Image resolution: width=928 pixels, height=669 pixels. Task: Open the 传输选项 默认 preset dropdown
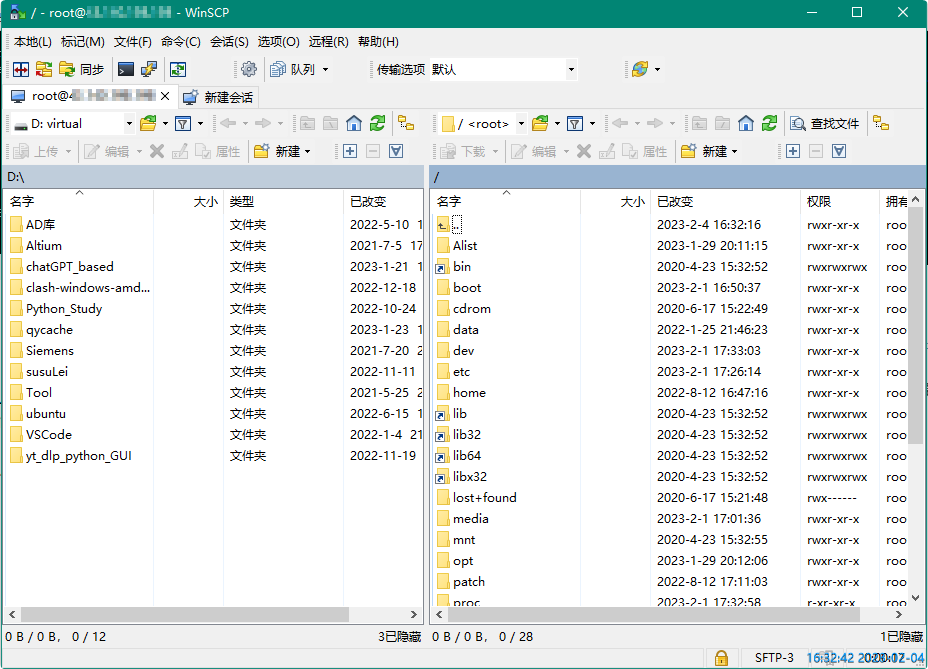[571, 69]
